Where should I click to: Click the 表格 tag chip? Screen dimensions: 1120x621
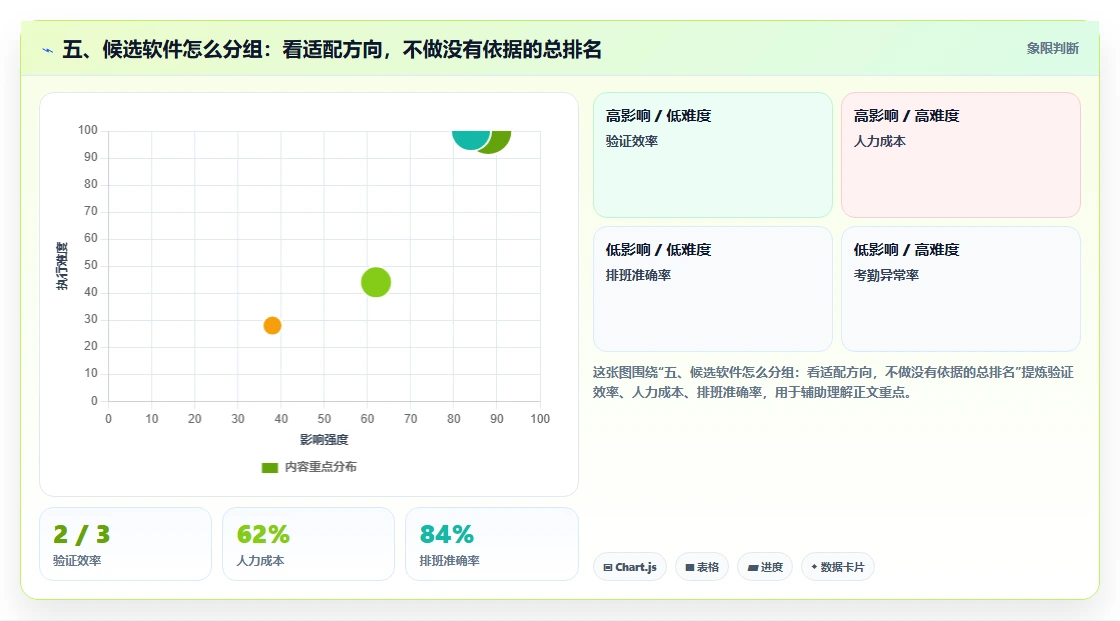702,567
